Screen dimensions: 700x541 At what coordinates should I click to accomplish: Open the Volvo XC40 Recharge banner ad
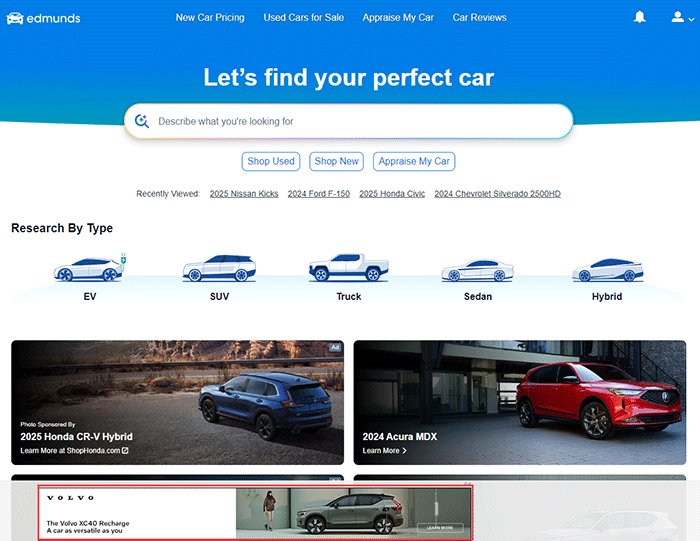click(255, 513)
